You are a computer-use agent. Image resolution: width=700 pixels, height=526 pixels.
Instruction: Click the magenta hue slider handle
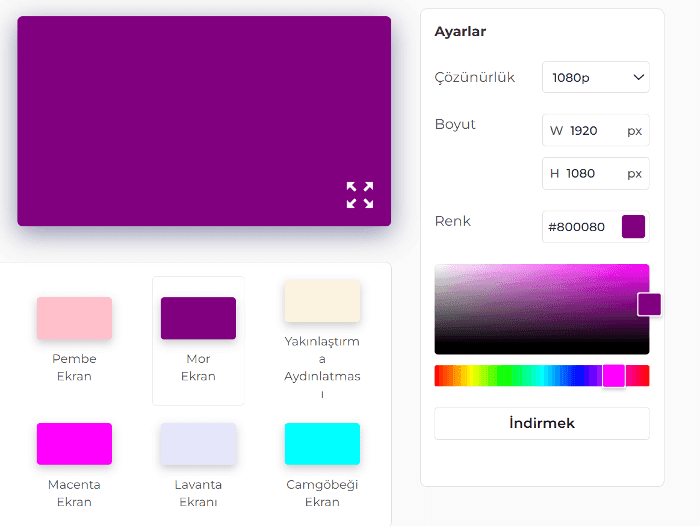pyautogui.click(x=614, y=376)
